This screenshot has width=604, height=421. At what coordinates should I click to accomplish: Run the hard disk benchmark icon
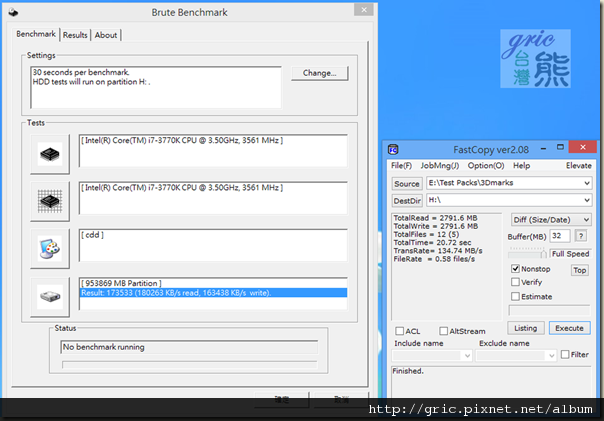point(50,297)
